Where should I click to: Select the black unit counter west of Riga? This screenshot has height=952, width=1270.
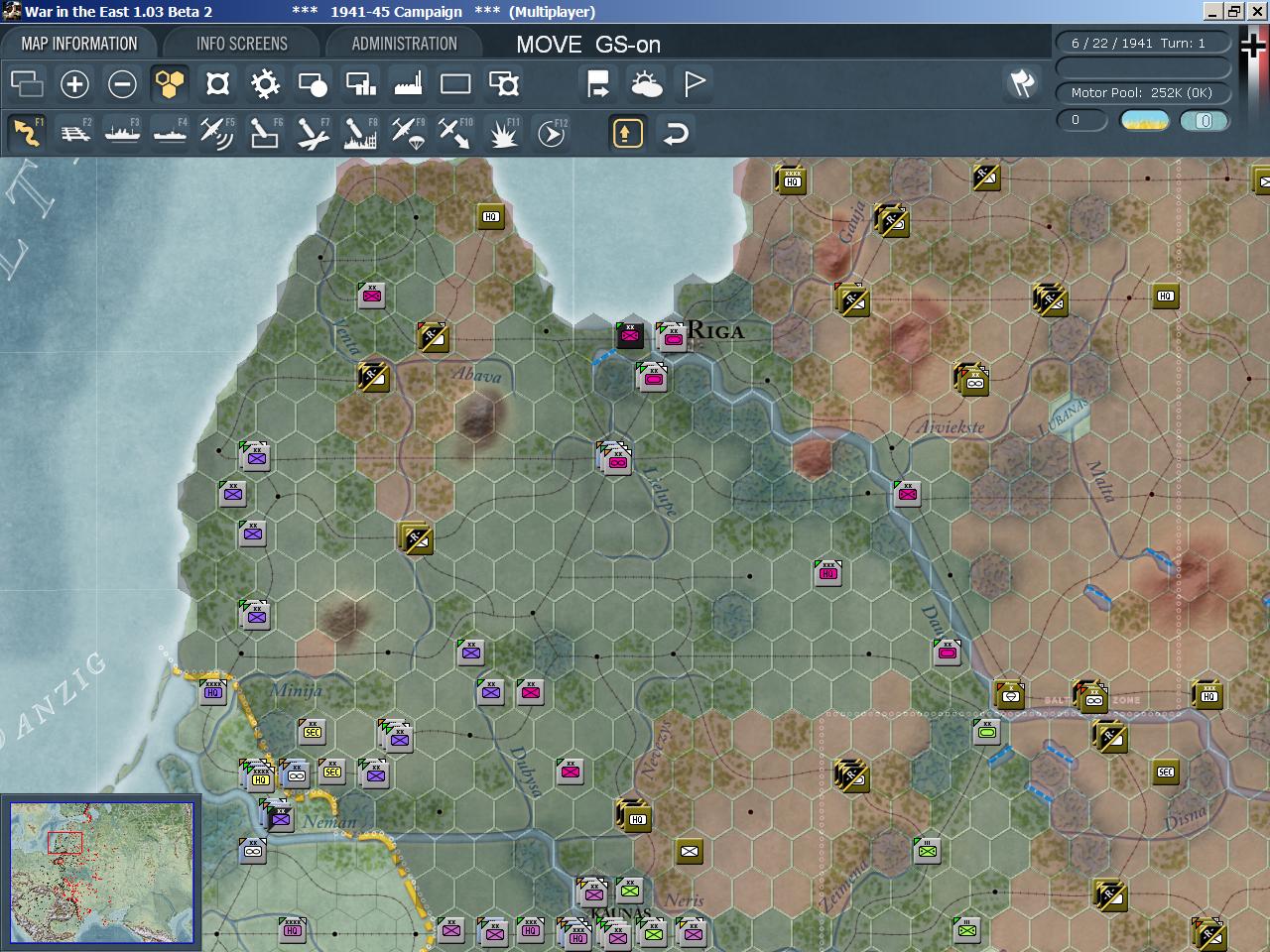pos(630,335)
